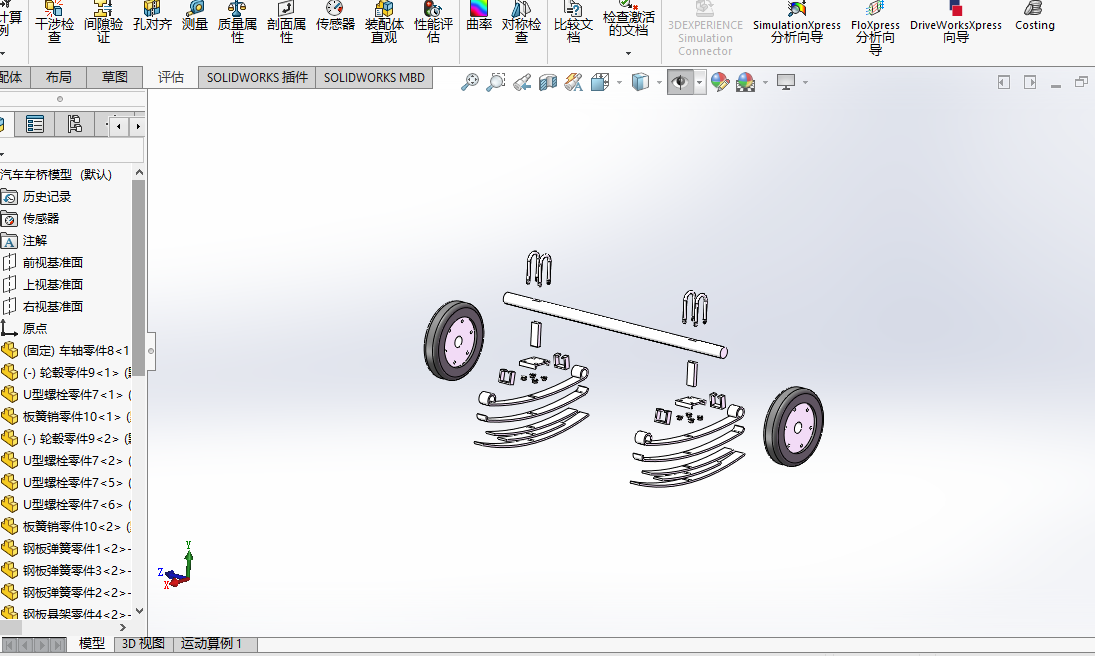Click the display style cube icon
1095x656 pixels.
[x=640, y=82]
